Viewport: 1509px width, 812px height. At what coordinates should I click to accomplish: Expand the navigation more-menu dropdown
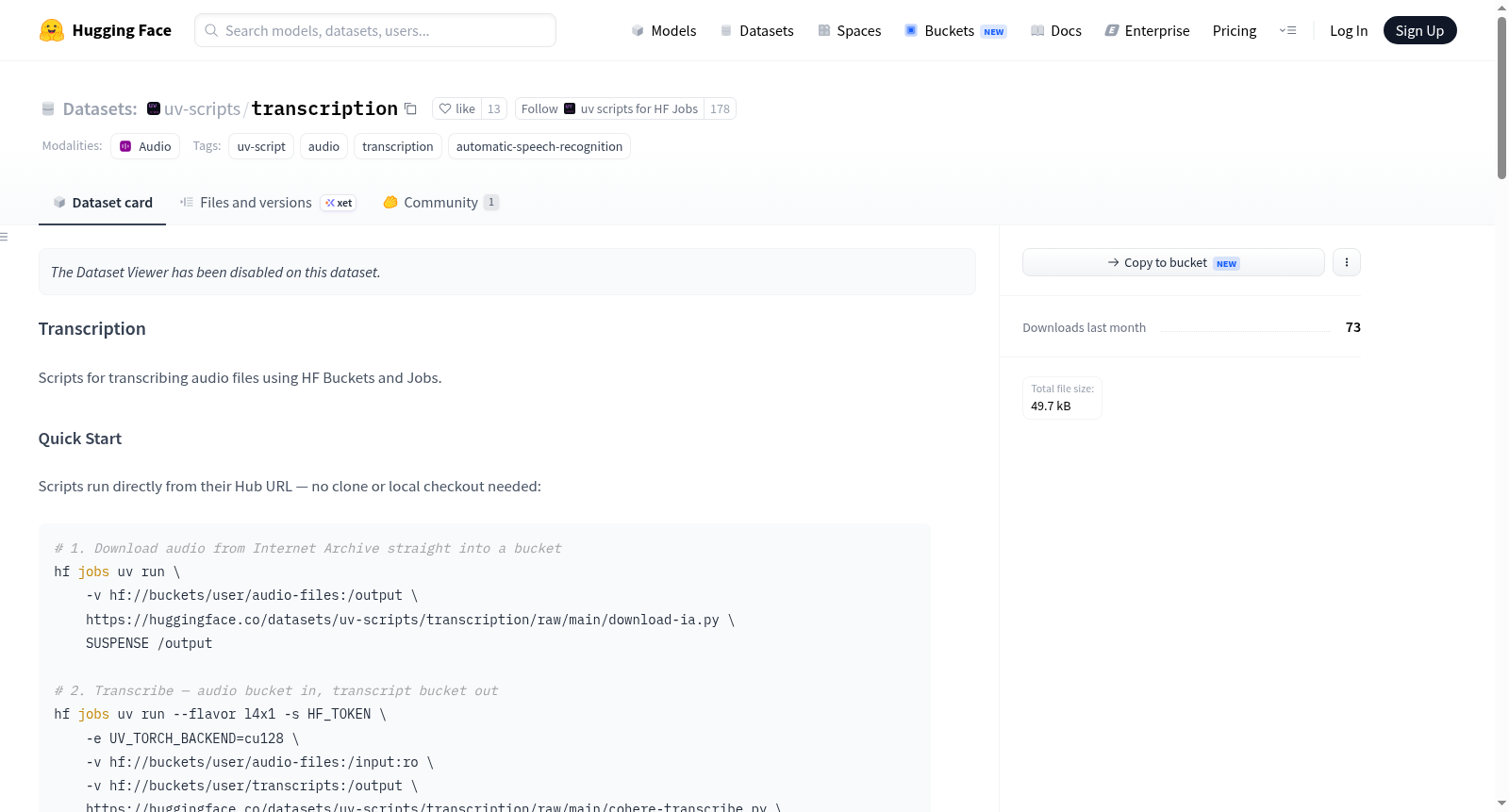(1287, 30)
